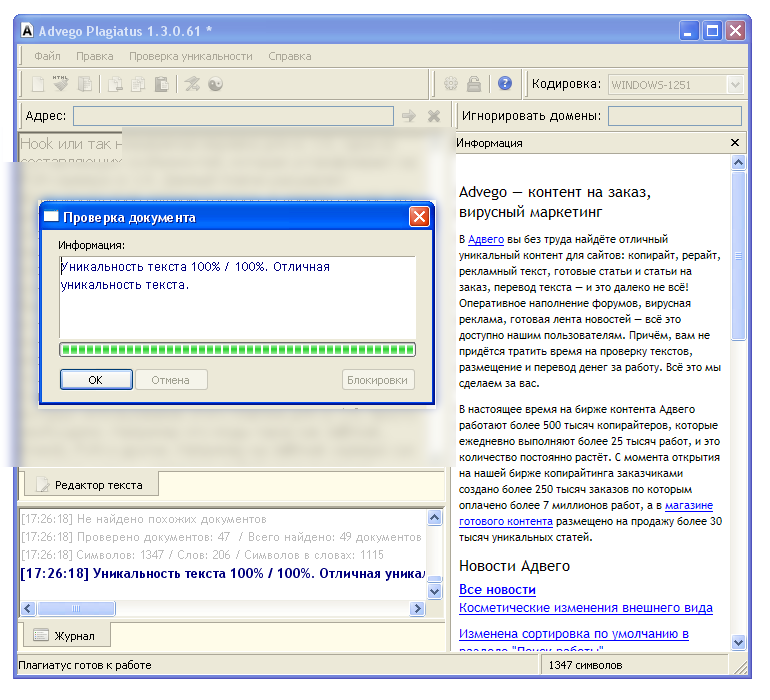
Task: Open the Кодировка WINDOWS-1251 dropdown
Action: coord(735,84)
